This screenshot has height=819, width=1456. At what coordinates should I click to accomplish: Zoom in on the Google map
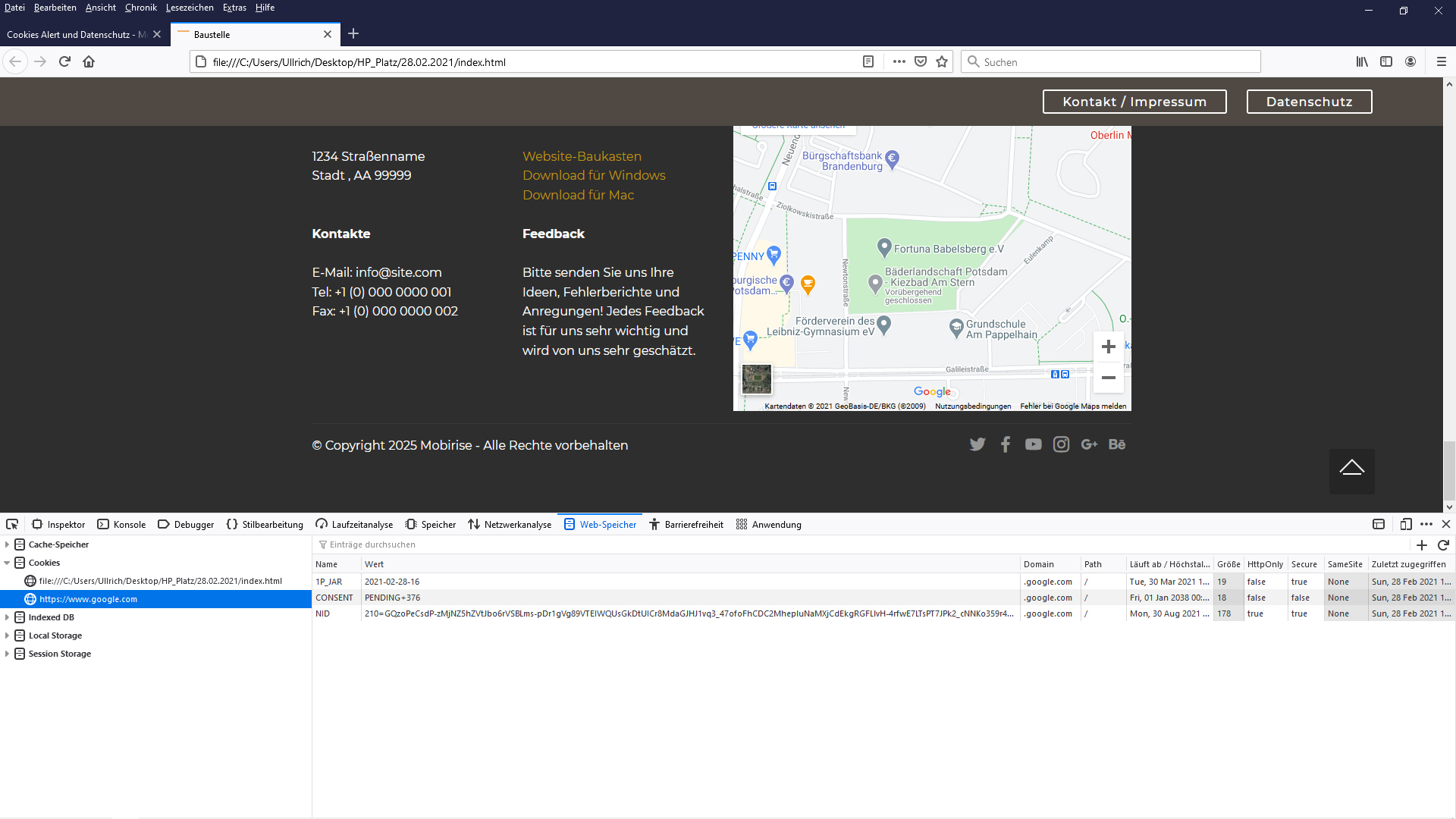(1108, 347)
